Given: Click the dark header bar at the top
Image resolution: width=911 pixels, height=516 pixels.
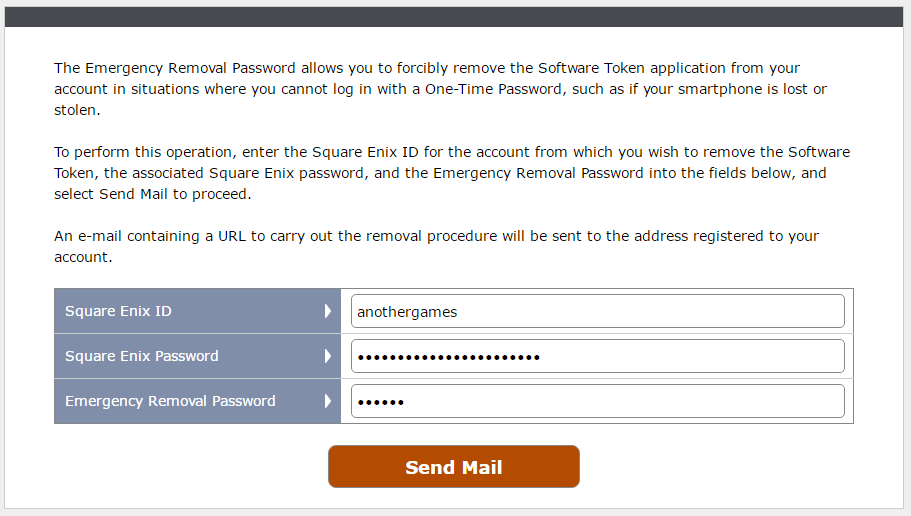Looking at the screenshot, I should [455, 18].
